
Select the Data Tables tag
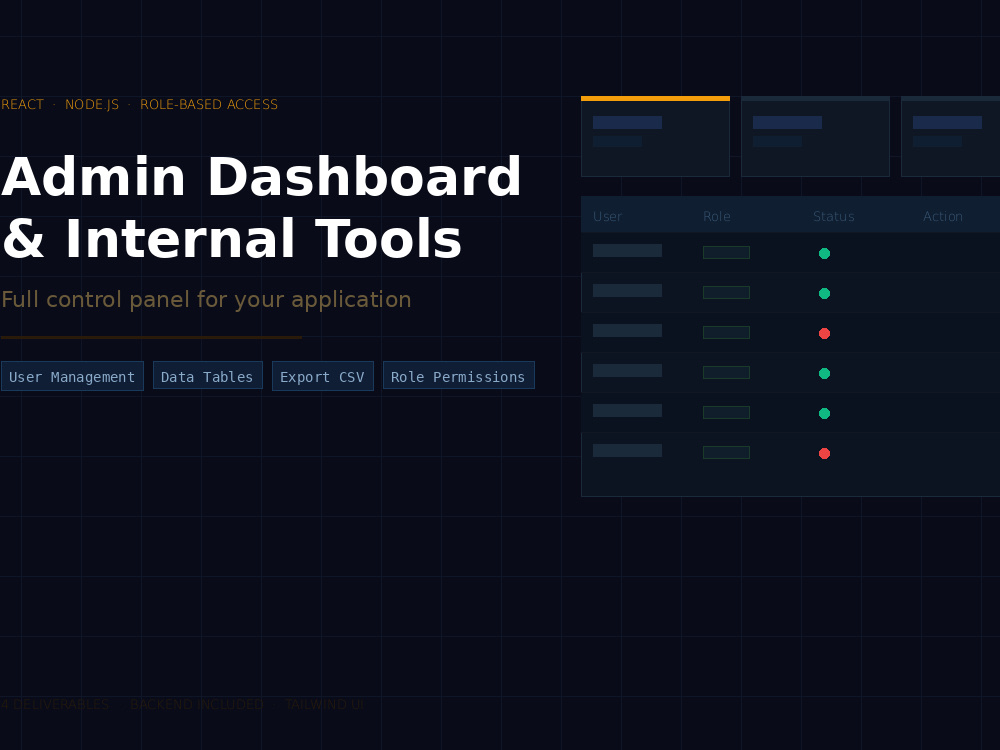point(207,376)
